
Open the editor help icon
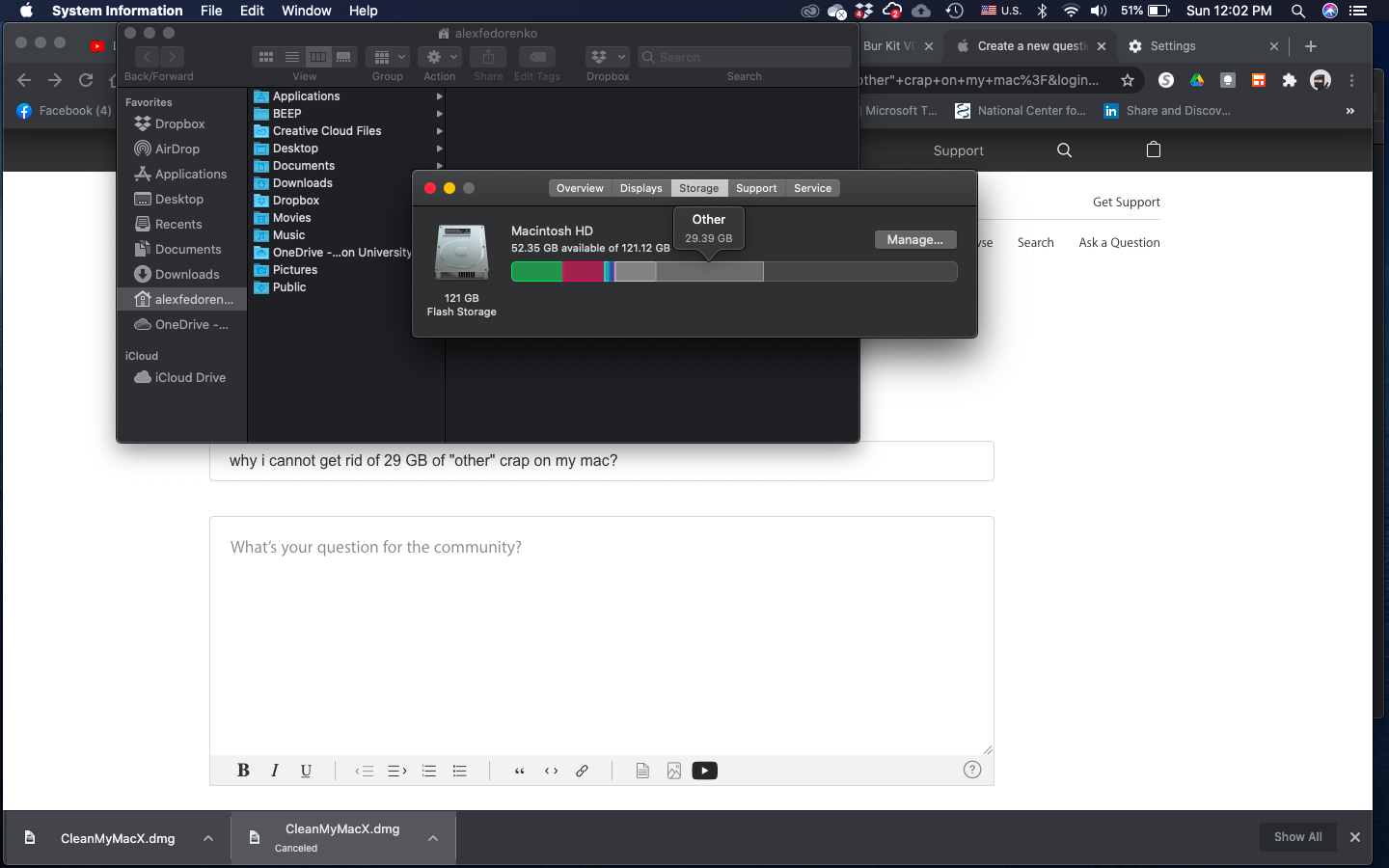click(x=972, y=770)
